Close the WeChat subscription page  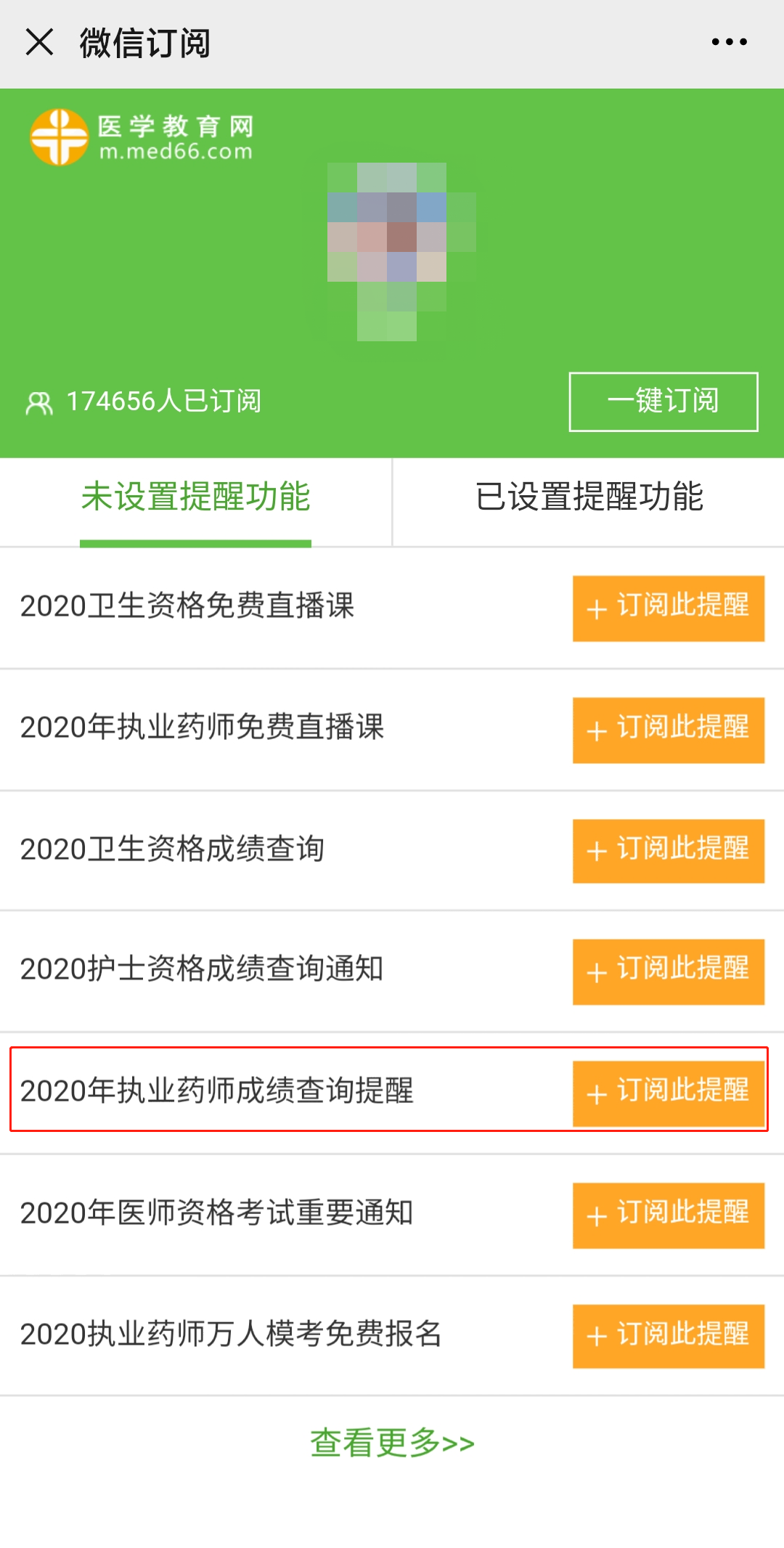click(x=39, y=42)
